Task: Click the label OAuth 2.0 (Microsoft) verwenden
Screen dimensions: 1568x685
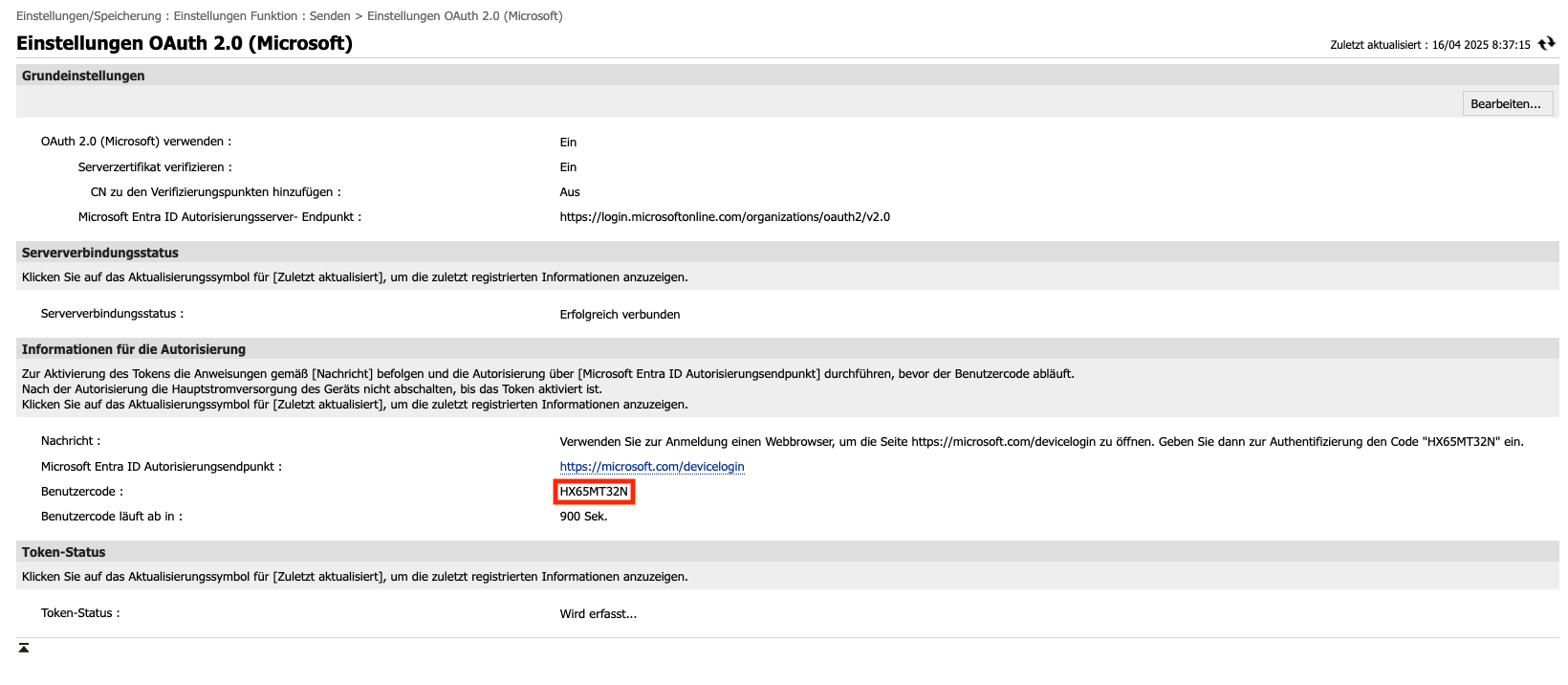Action: [136, 142]
